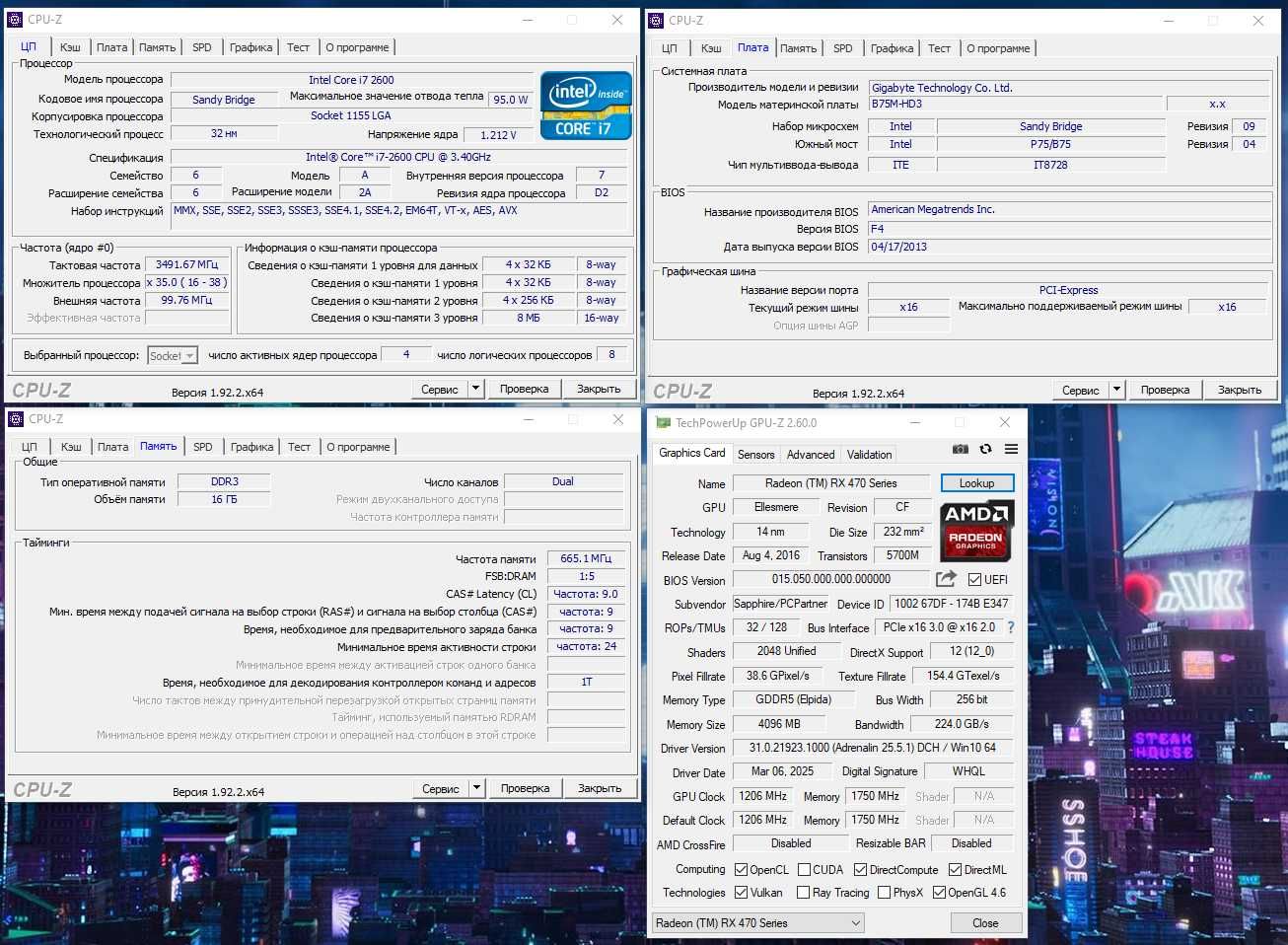Click 04/17/2013 BIOS date value
1288x945 pixels.
click(1069, 247)
